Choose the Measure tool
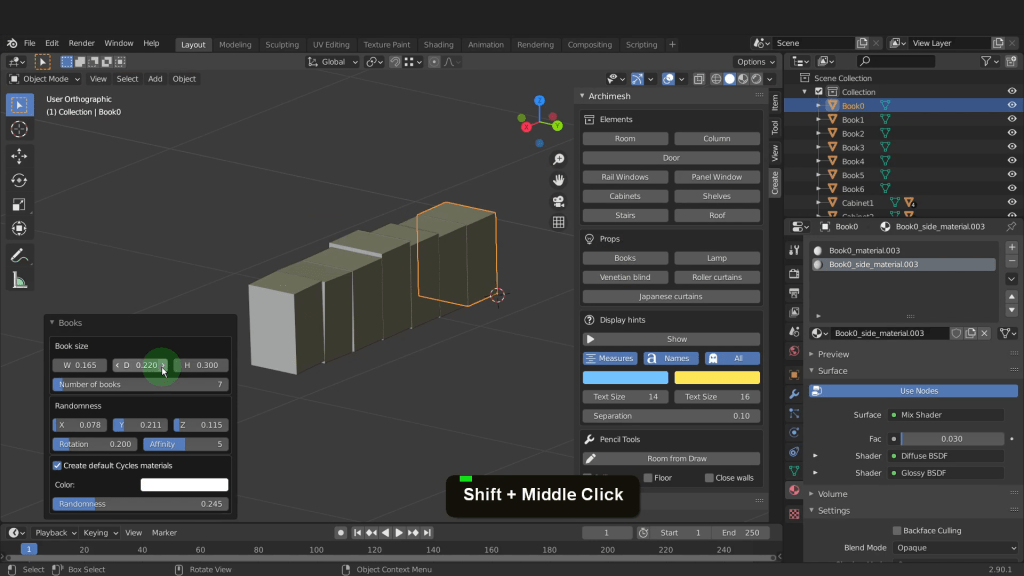The height and width of the screenshot is (576, 1024). [x=19, y=281]
